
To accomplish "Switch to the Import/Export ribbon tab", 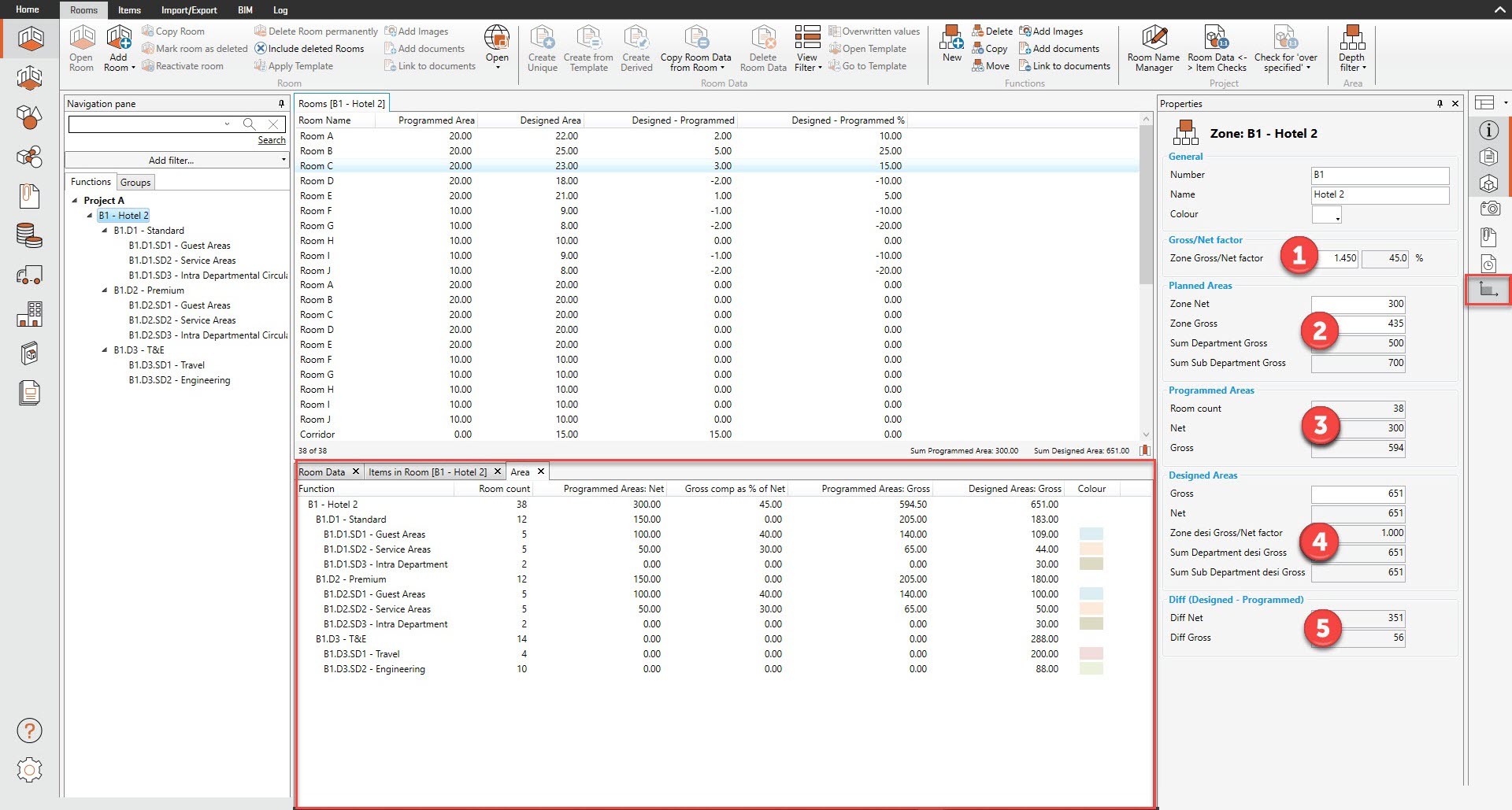I will click(189, 10).
